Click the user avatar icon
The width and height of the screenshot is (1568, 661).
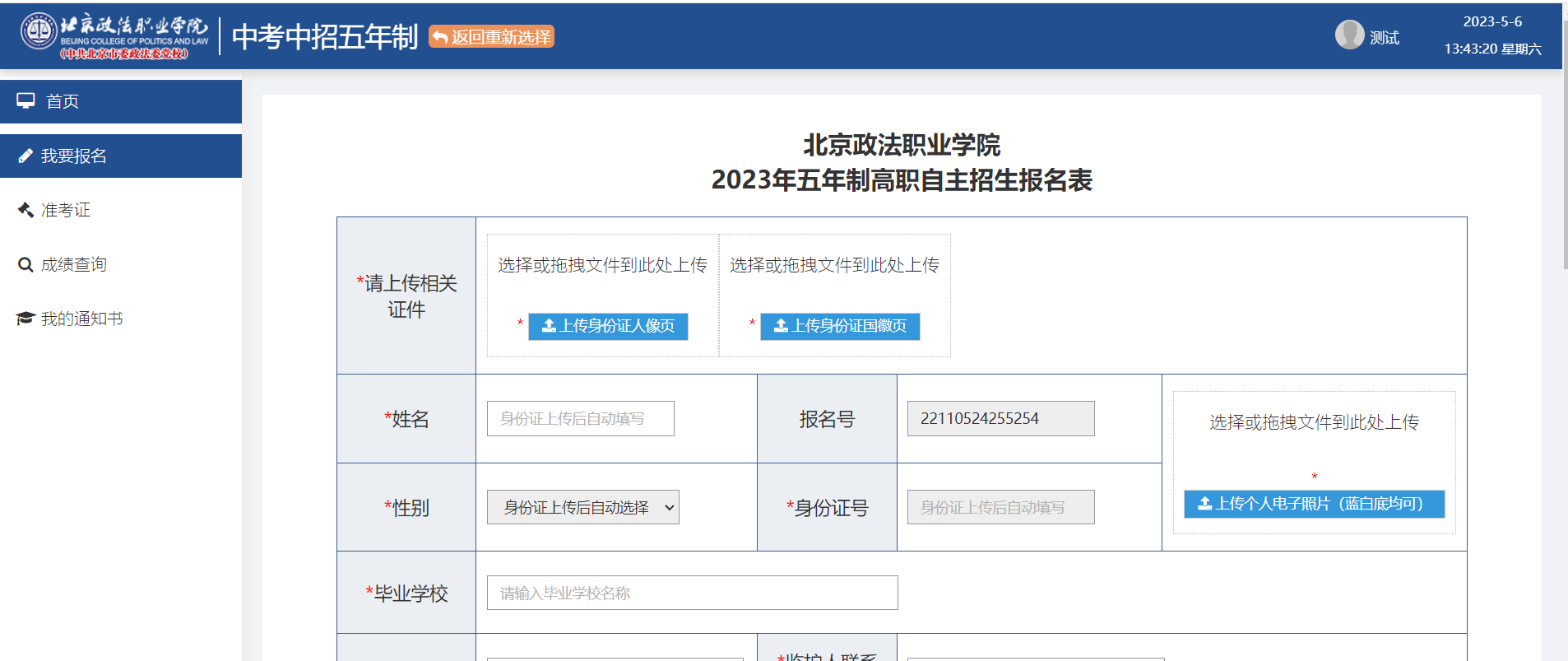point(1349,35)
